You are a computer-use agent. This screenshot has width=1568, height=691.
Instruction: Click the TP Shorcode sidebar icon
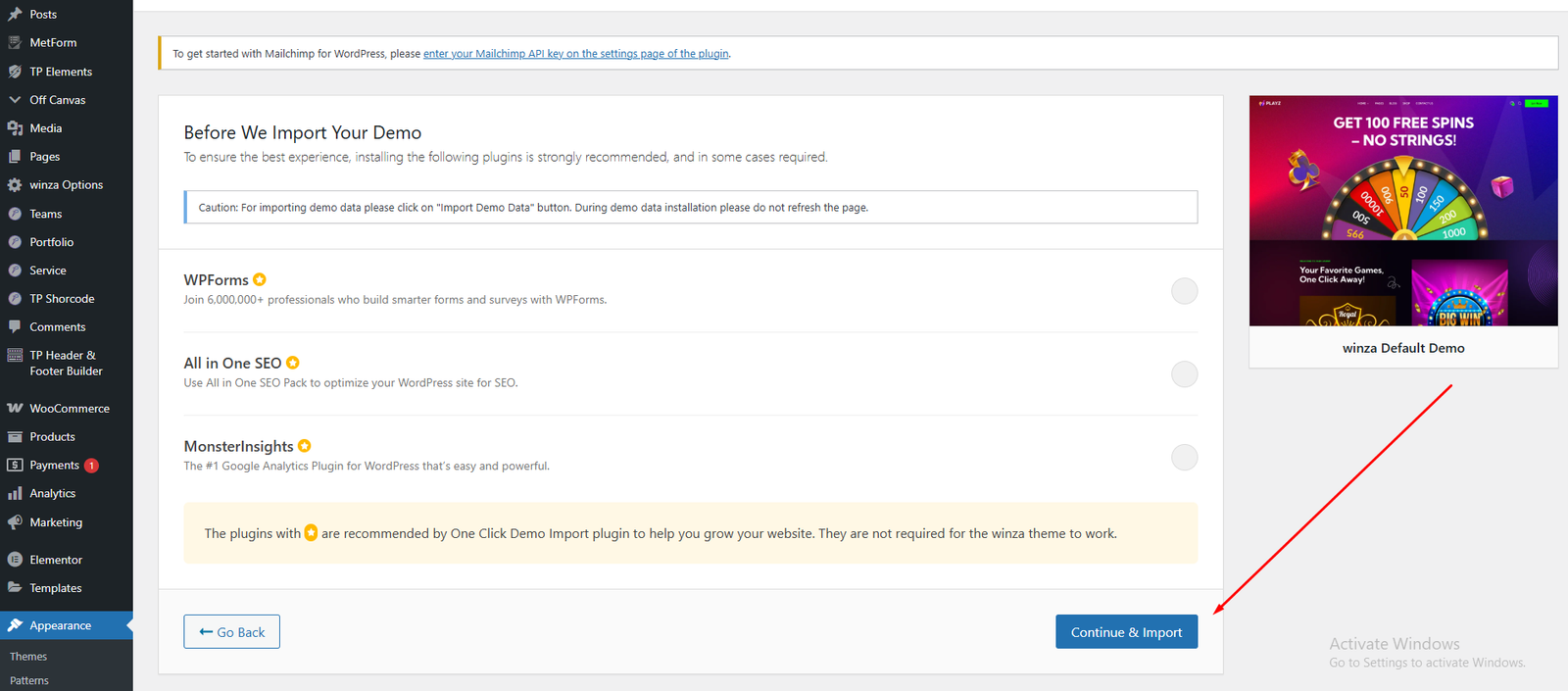click(15, 299)
